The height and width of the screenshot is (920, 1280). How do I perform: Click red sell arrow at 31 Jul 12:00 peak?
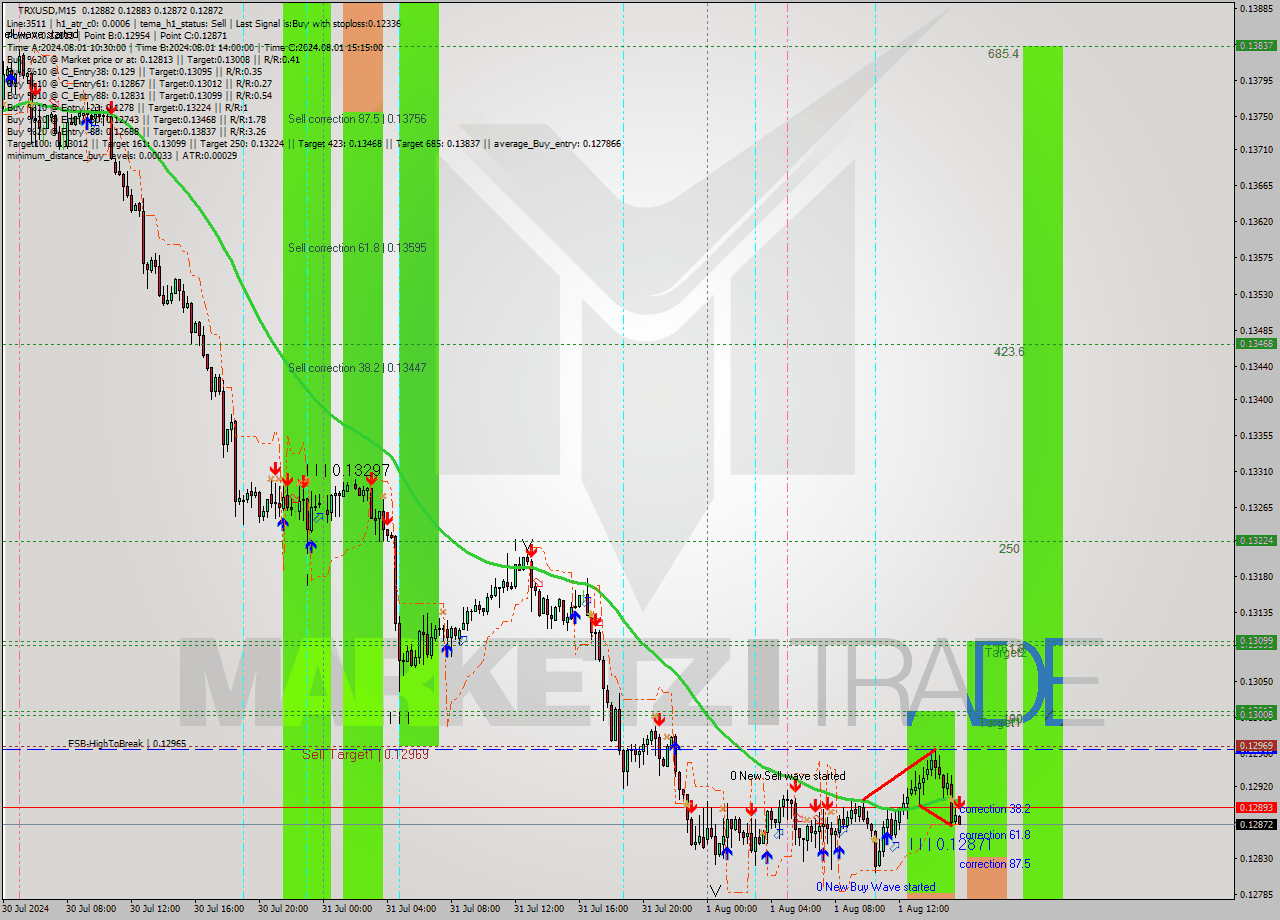point(531,549)
